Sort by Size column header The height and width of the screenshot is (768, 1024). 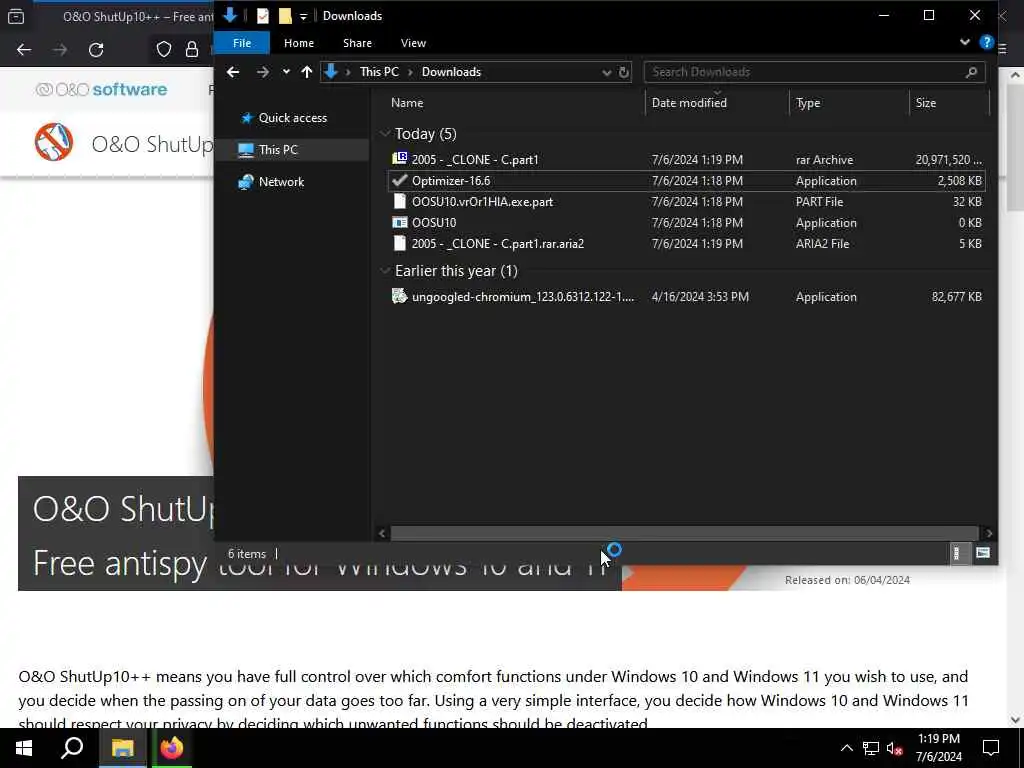tap(925, 103)
